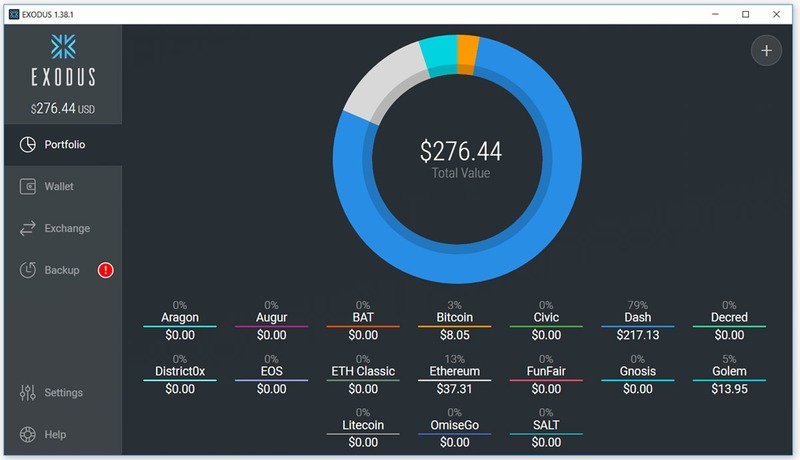The image size is (800, 460).
Task: Select the Gnosis asset
Action: pos(638,374)
